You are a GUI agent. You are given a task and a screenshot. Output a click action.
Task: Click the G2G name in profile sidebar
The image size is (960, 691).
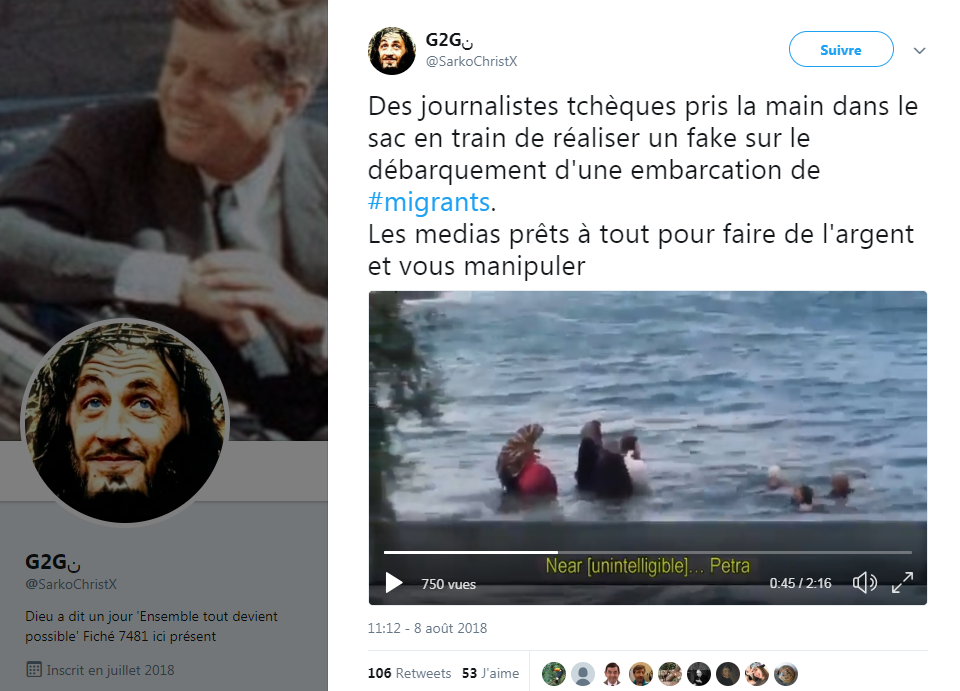pos(53,562)
